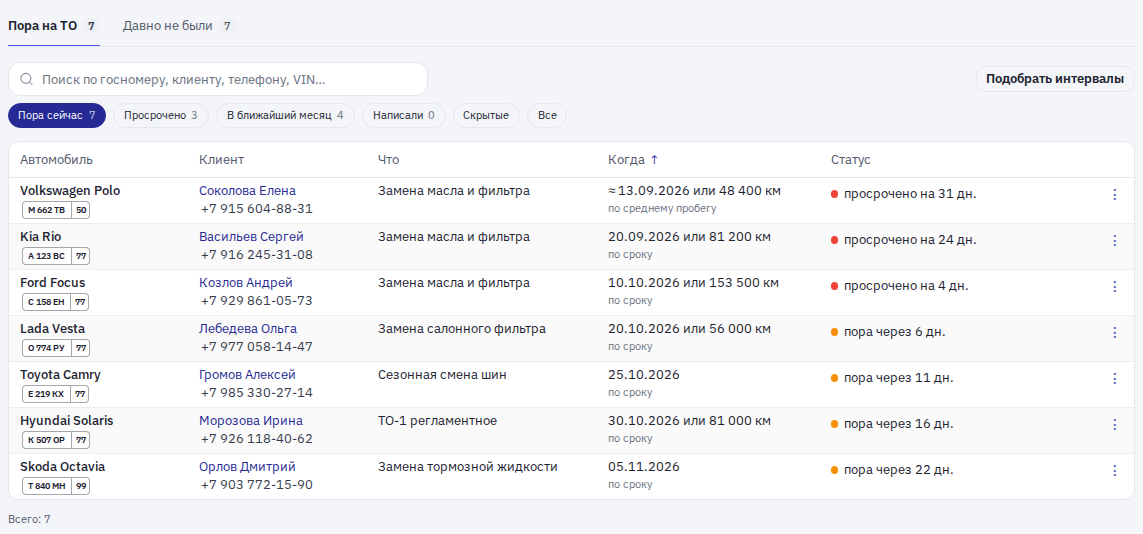Click phone +7 903 772-15-90
The width and height of the screenshot is (1143, 534).
pyautogui.click(x=257, y=484)
